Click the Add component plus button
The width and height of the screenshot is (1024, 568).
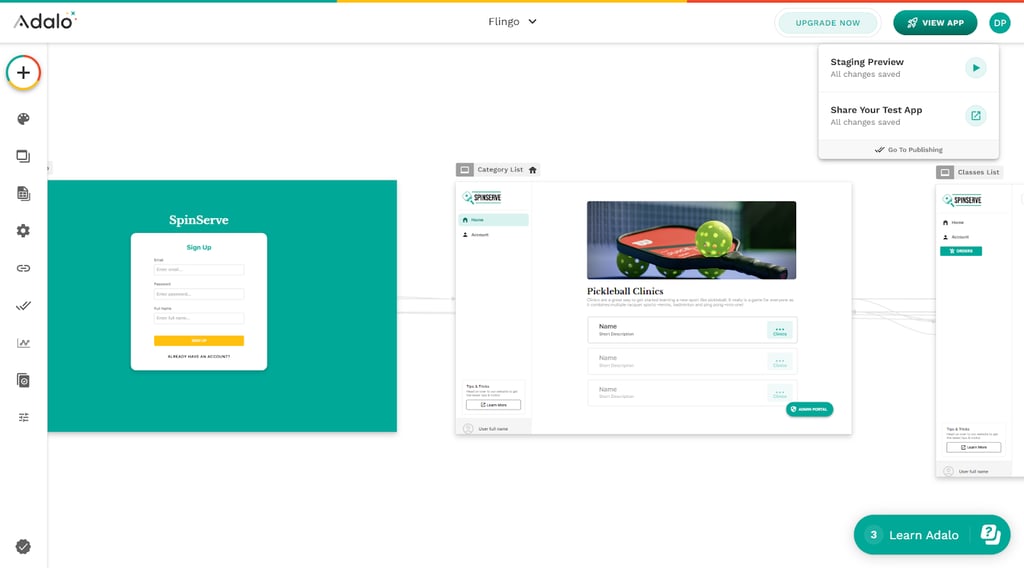click(24, 72)
